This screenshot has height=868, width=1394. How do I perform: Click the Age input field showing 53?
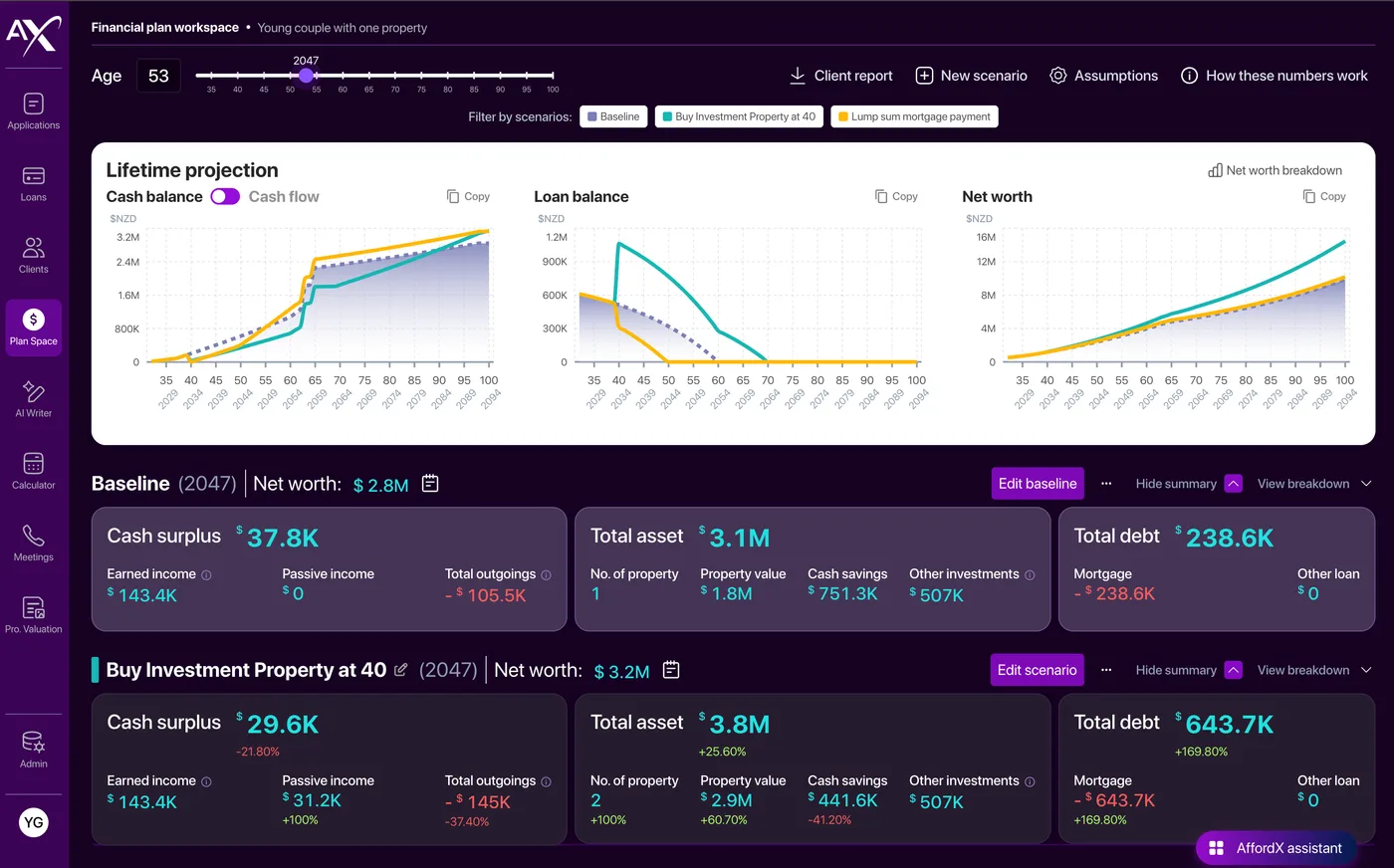click(158, 76)
